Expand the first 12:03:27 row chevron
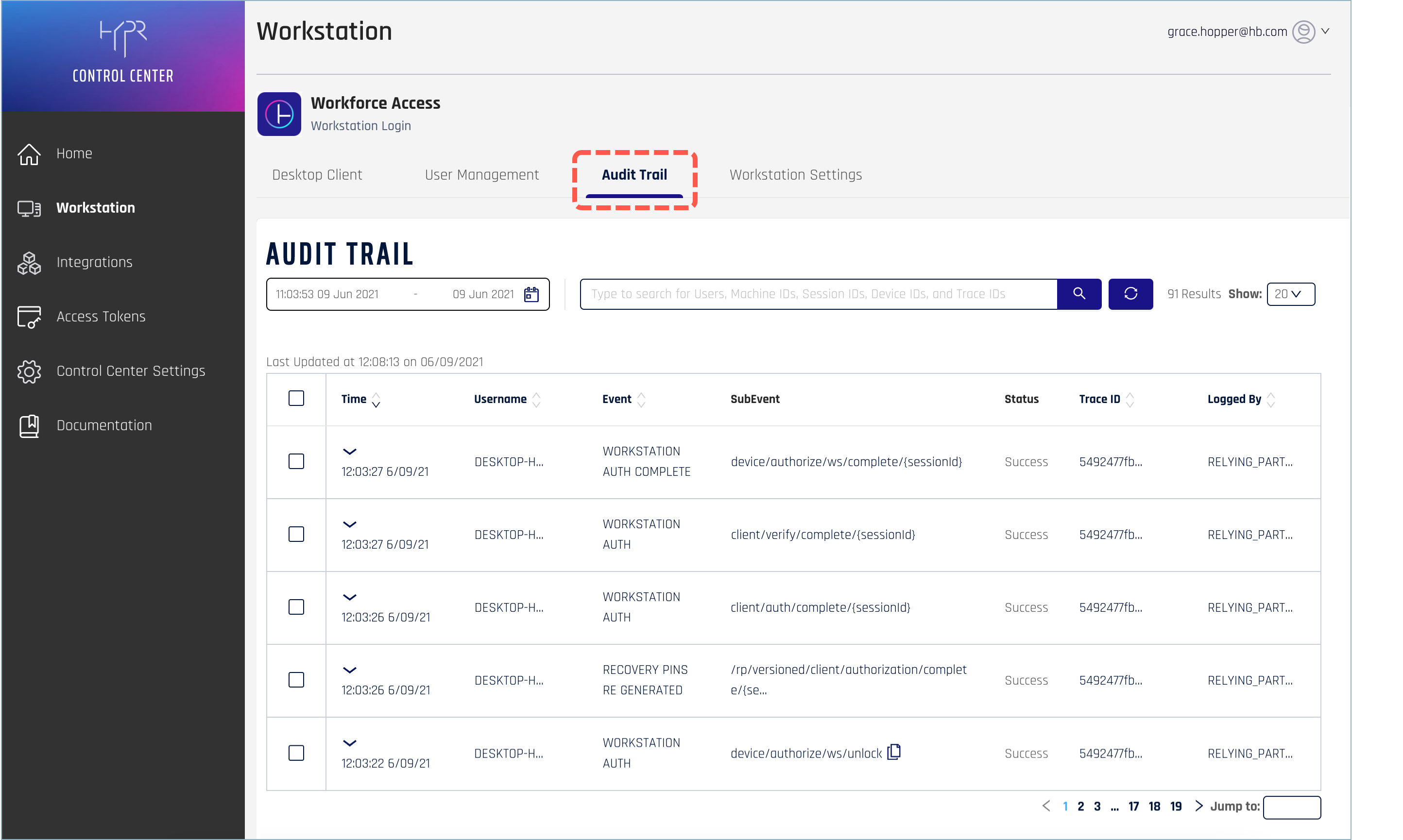Image resolution: width=1403 pixels, height=840 pixels. tap(349, 452)
